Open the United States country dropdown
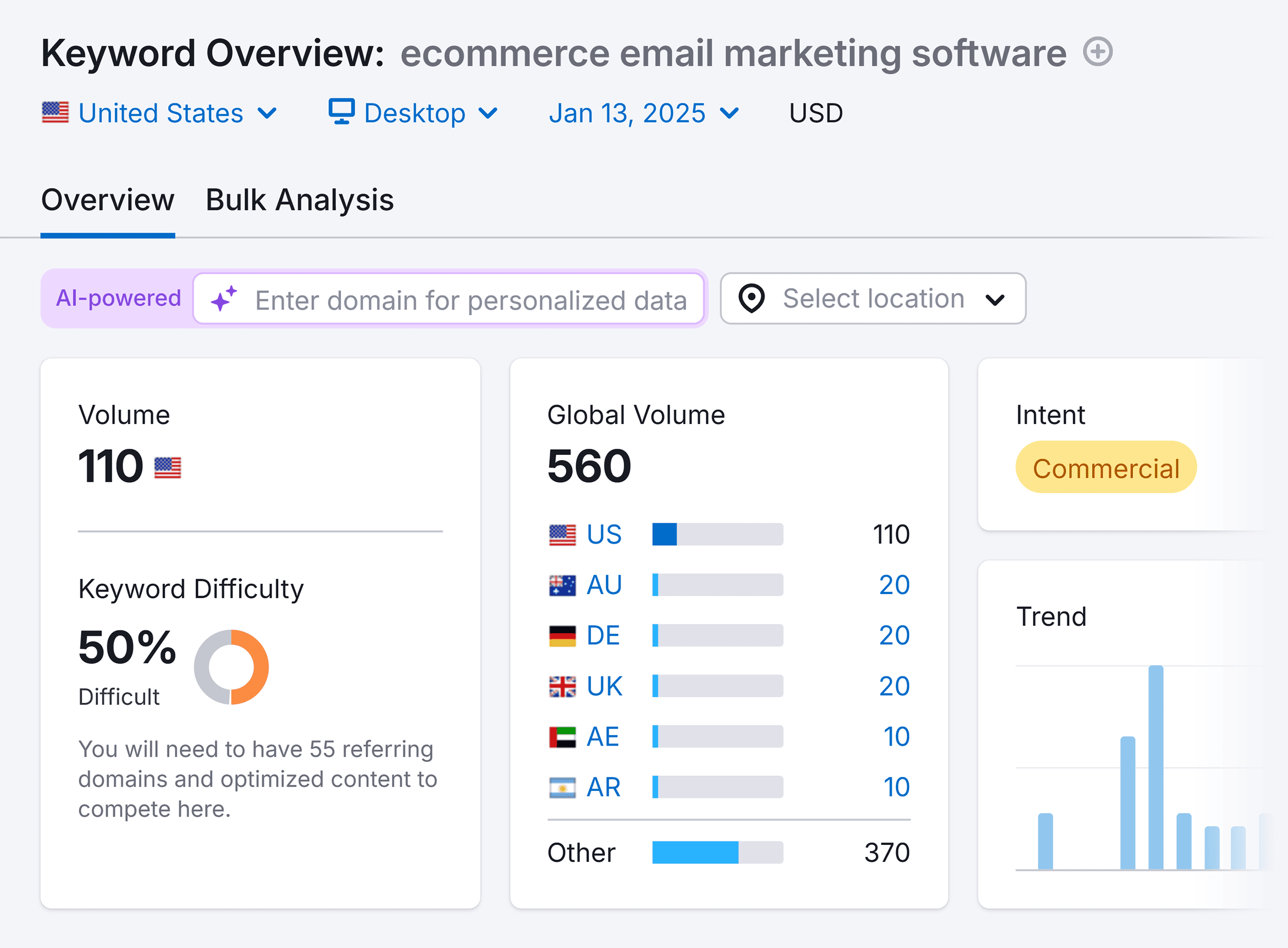1288x948 pixels. pyautogui.click(x=162, y=112)
